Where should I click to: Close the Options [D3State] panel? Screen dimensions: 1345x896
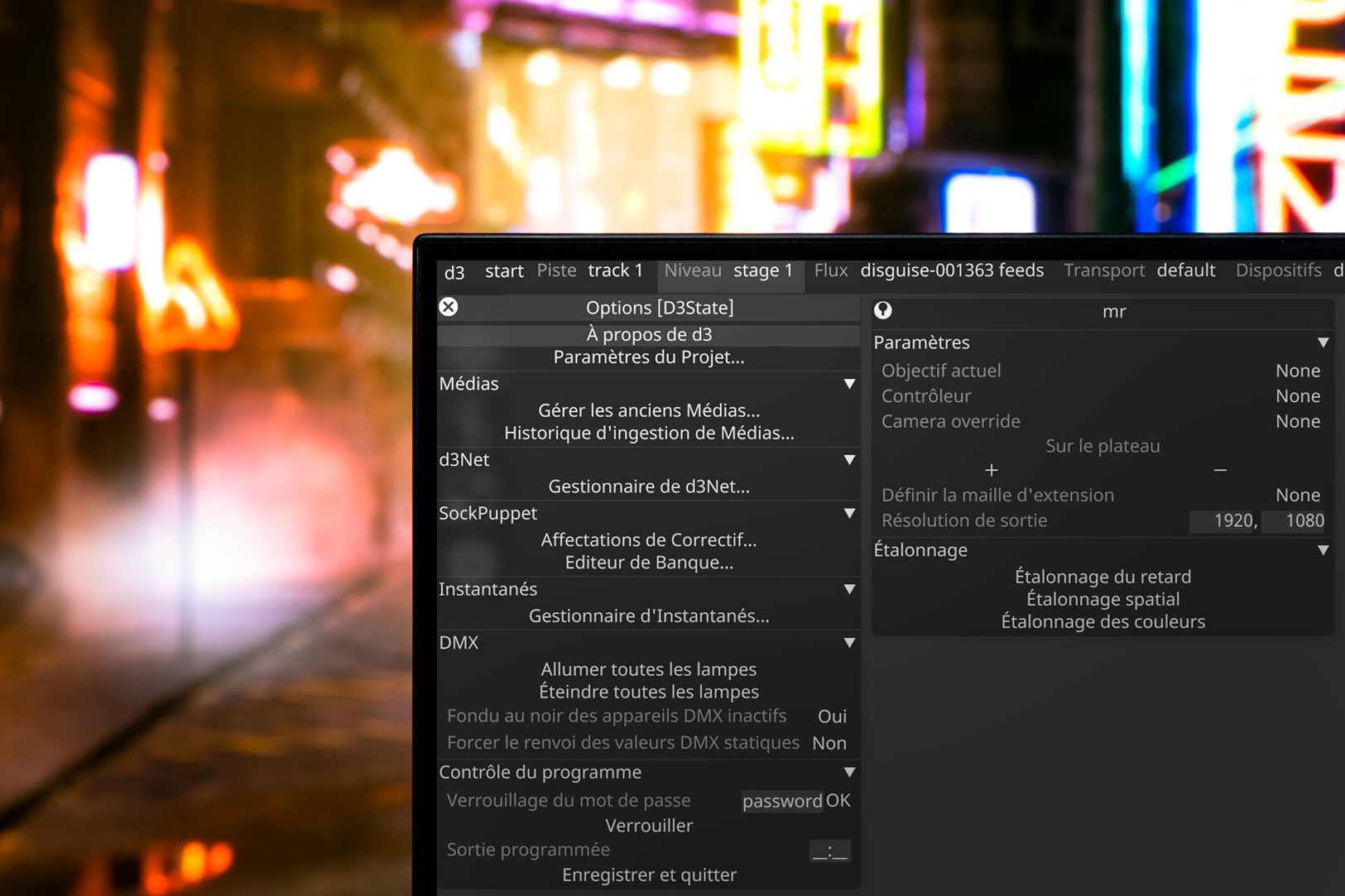pos(449,307)
